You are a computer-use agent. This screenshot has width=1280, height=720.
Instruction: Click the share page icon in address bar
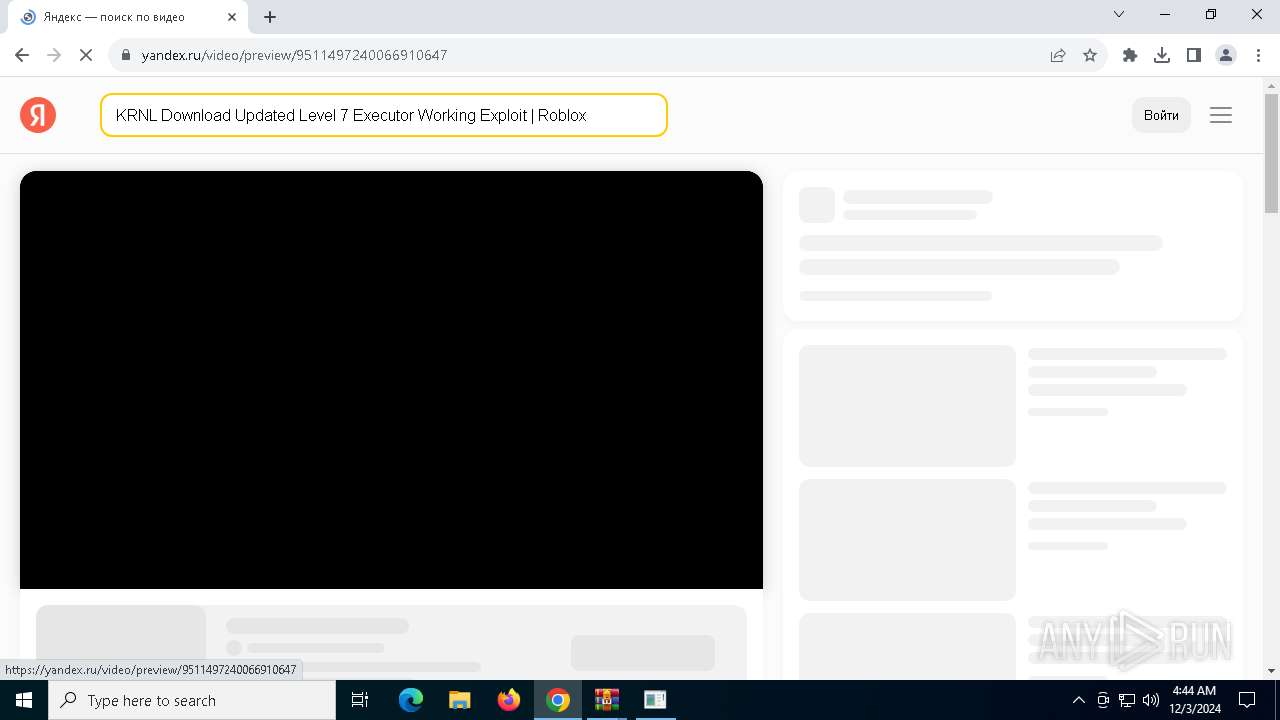click(x=1058, y=55)
